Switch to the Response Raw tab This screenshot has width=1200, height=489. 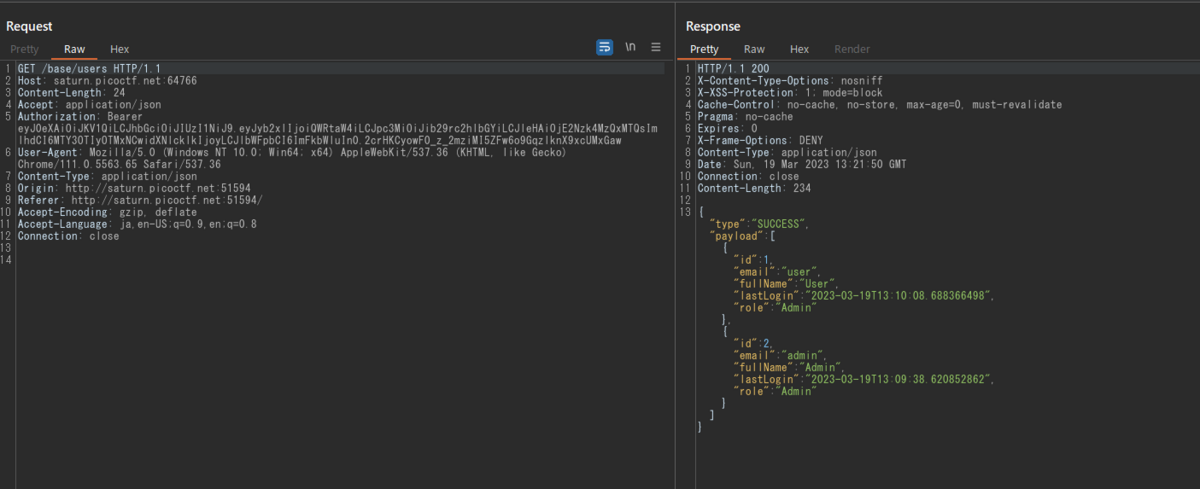(754, 49)
